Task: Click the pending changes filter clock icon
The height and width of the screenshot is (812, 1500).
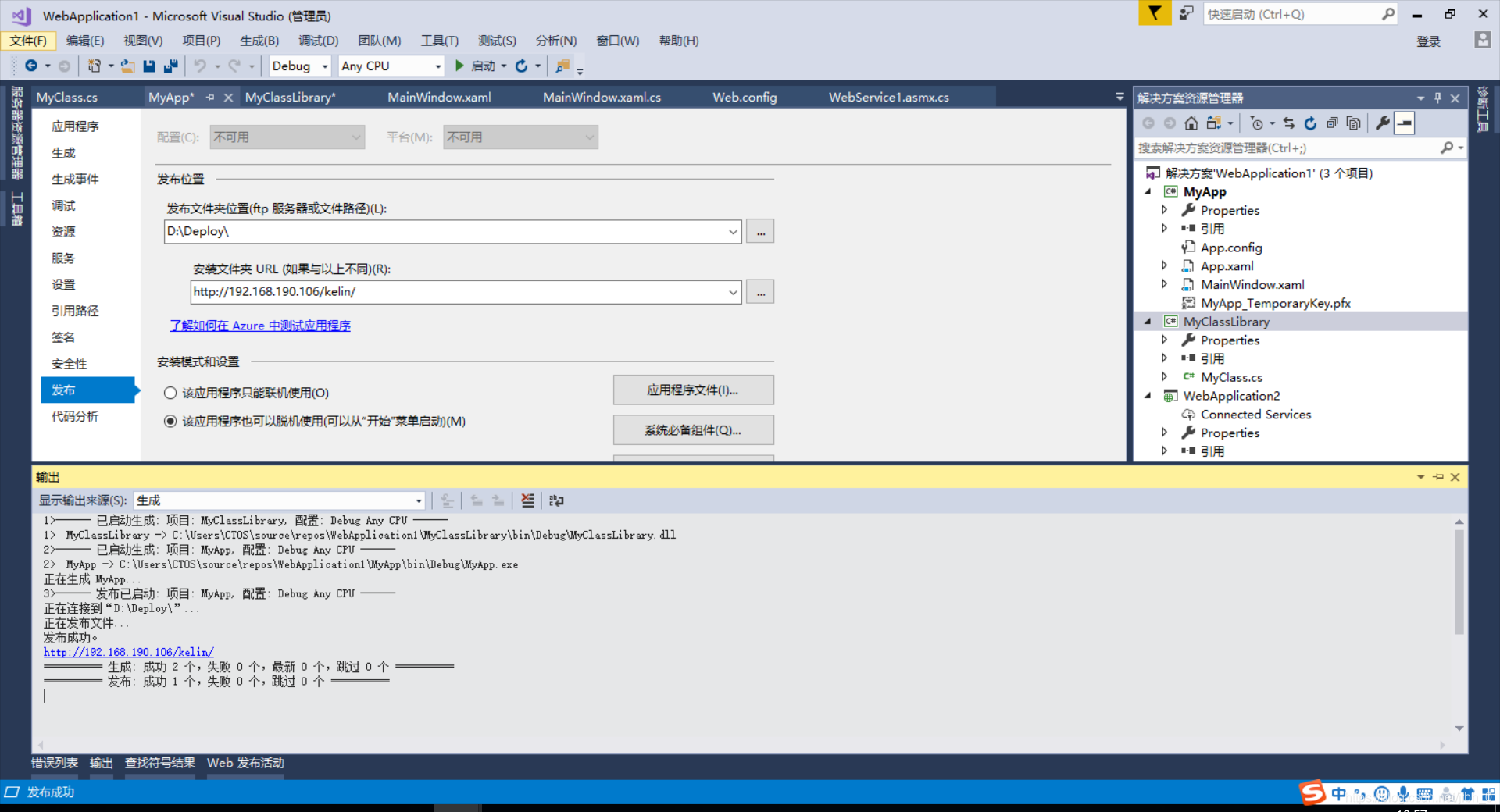Action: (x=1256, y=123)
